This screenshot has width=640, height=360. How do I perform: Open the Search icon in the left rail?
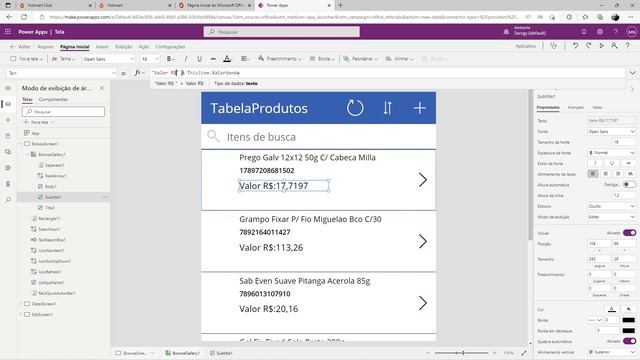click(x=8, y=200)
